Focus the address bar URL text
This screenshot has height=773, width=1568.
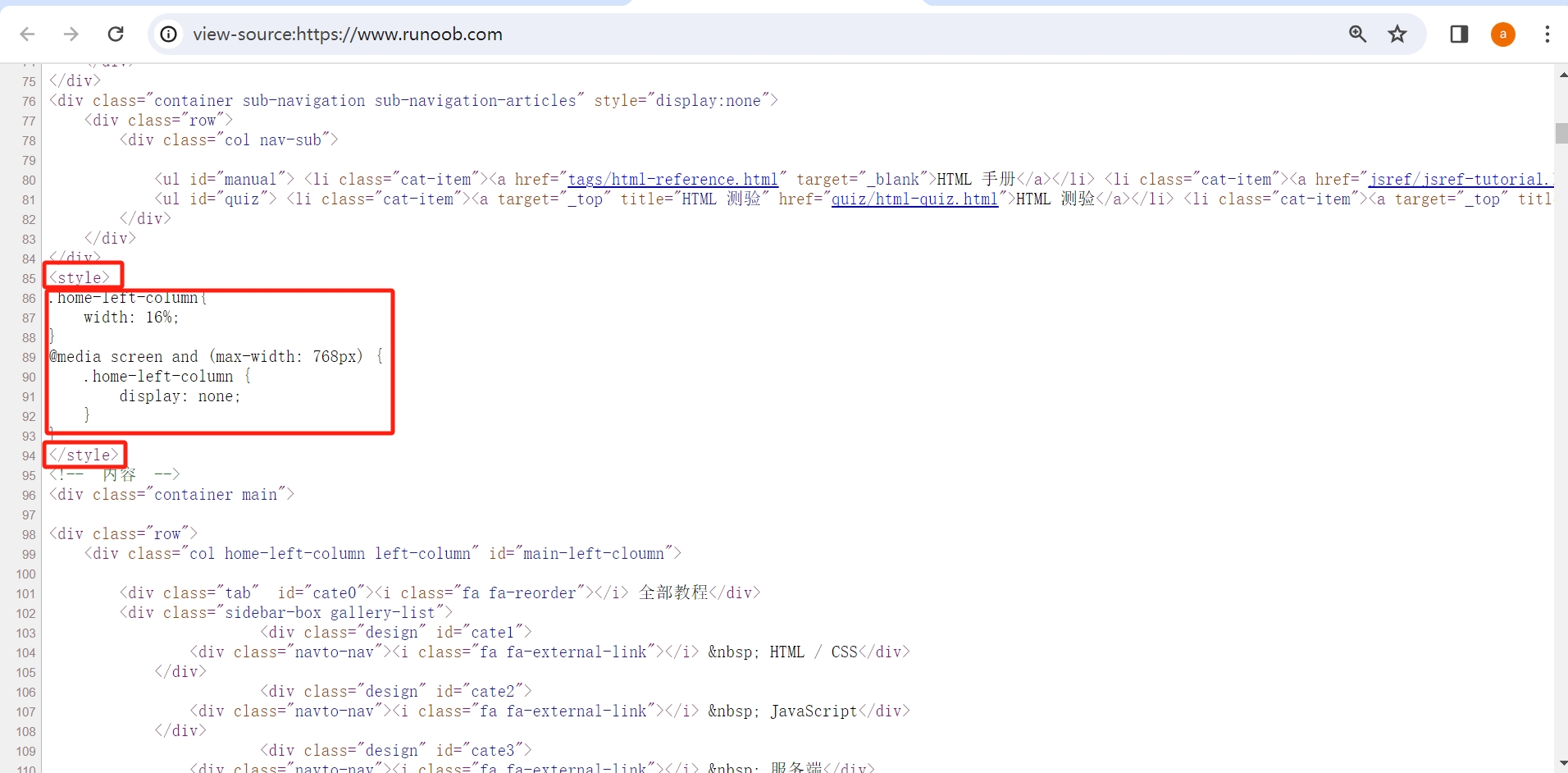pyautogui.click(x=348, y=34)
